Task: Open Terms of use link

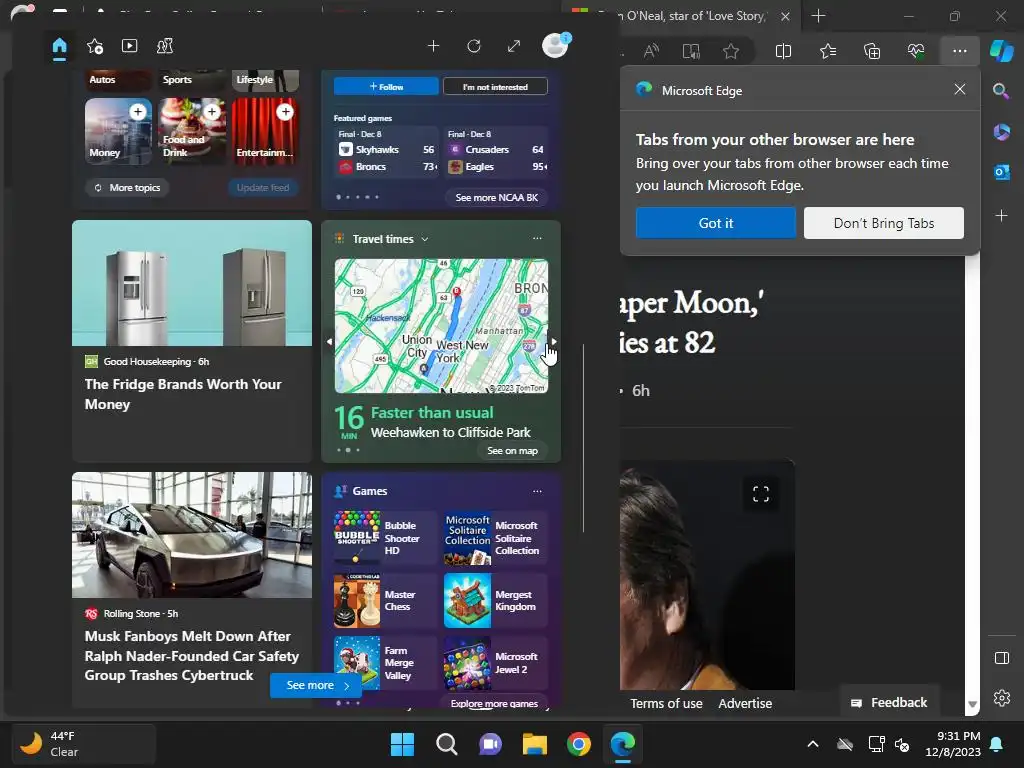Action: [x=666, y=703]
